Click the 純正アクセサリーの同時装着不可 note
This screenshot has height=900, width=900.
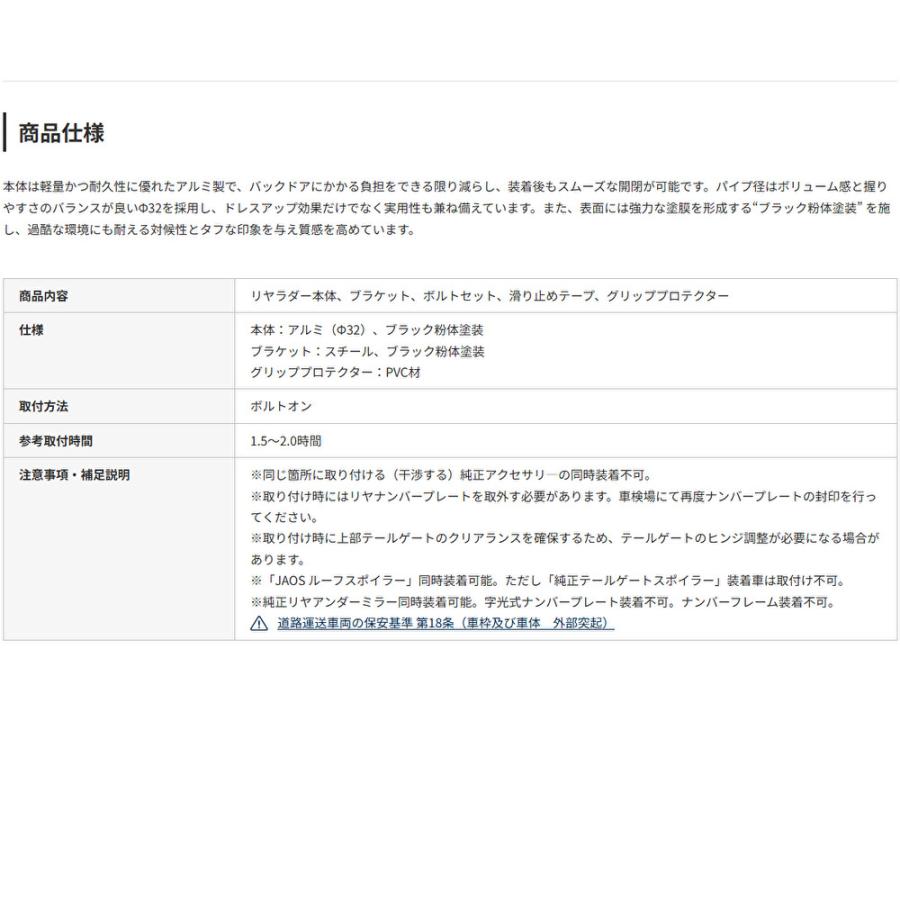tap(451, 475)
